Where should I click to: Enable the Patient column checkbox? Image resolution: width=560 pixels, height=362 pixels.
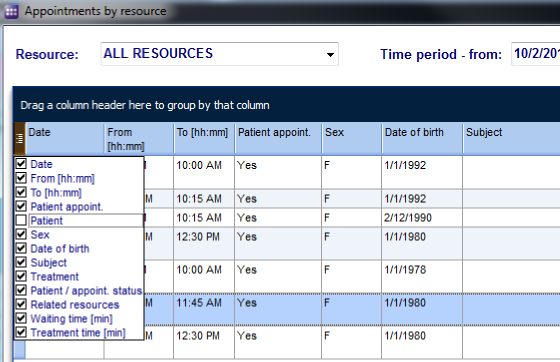click(21, 220)
